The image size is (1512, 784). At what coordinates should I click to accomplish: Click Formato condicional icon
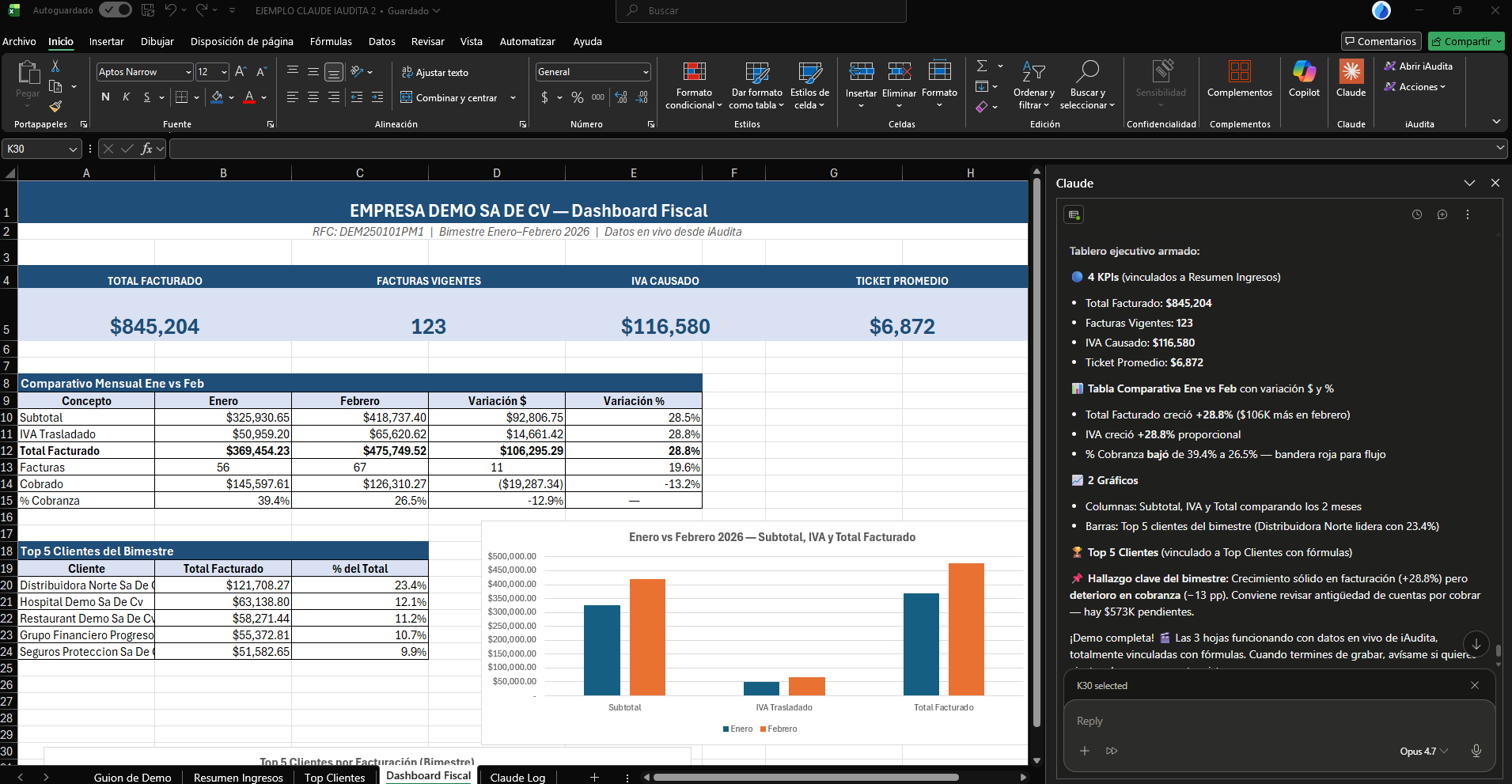pyautogui.click(x=694, y=72)
